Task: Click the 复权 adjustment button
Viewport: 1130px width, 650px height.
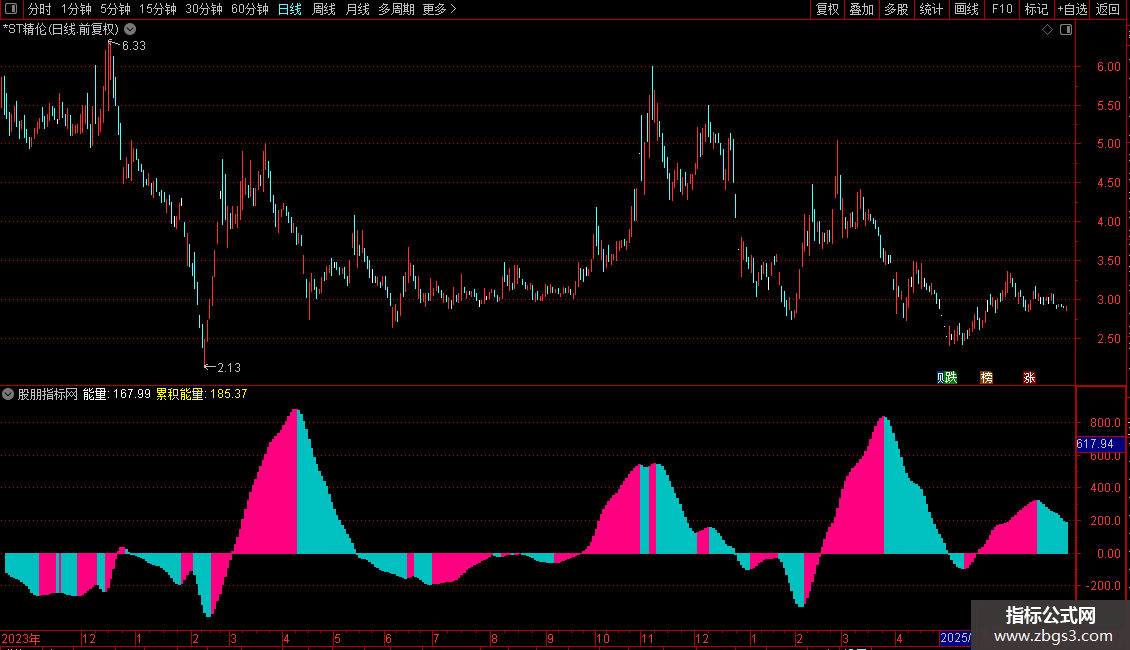Action: pos(827,9)
